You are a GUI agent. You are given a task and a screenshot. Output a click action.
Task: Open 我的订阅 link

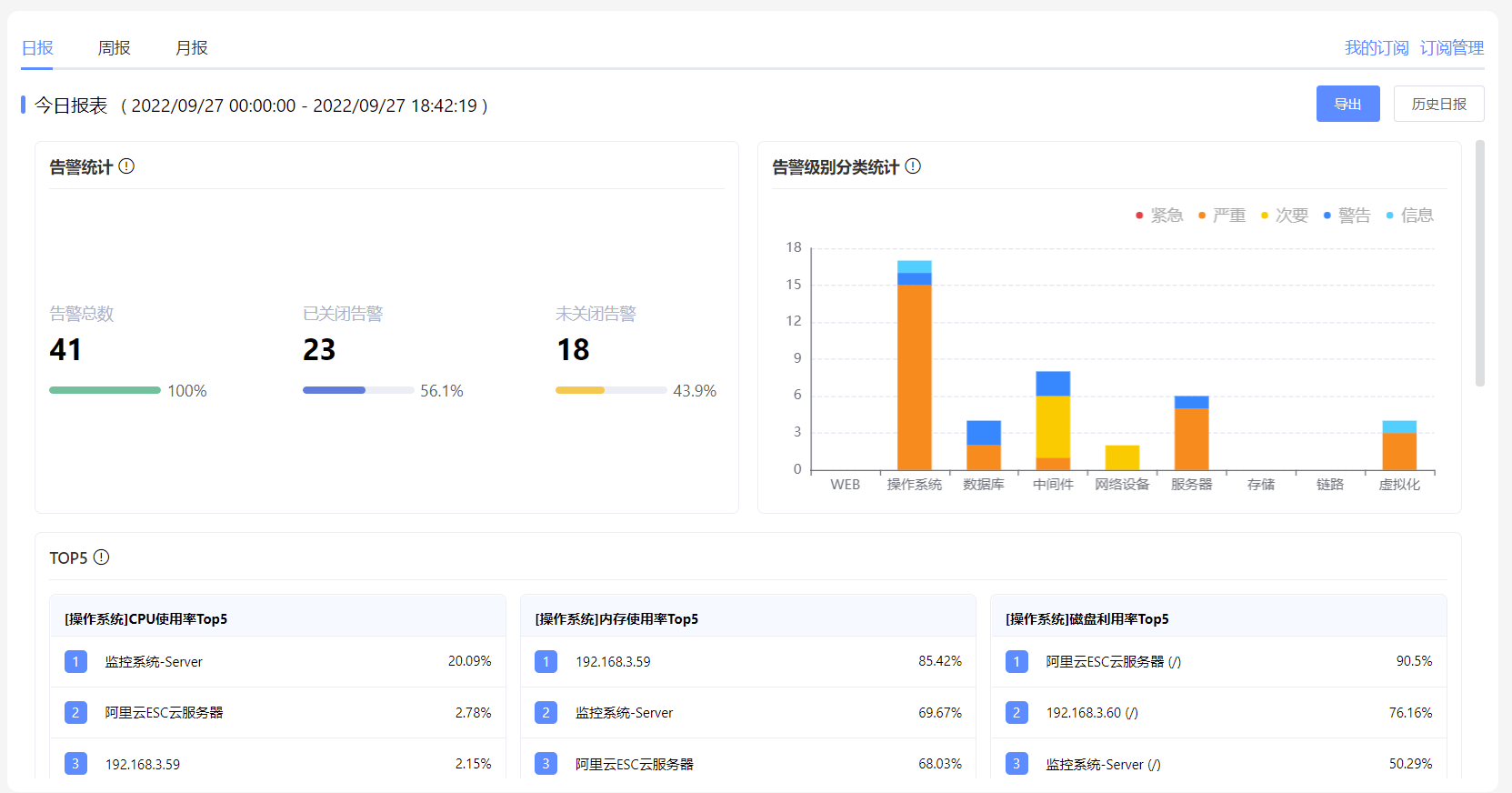[x=1377, y=48]
